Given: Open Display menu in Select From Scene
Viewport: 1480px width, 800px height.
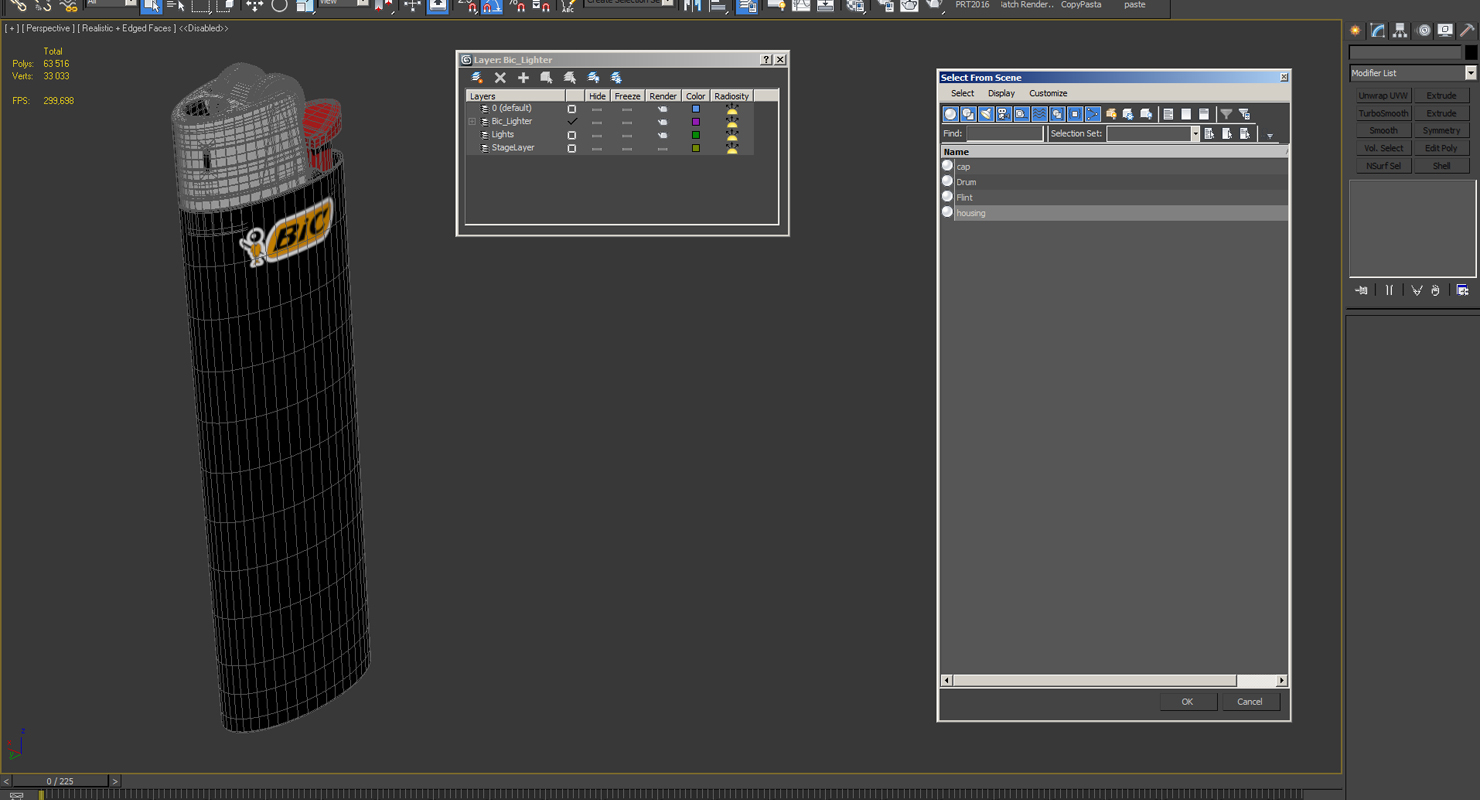Looking at the screenshot, I should 1001,93.
